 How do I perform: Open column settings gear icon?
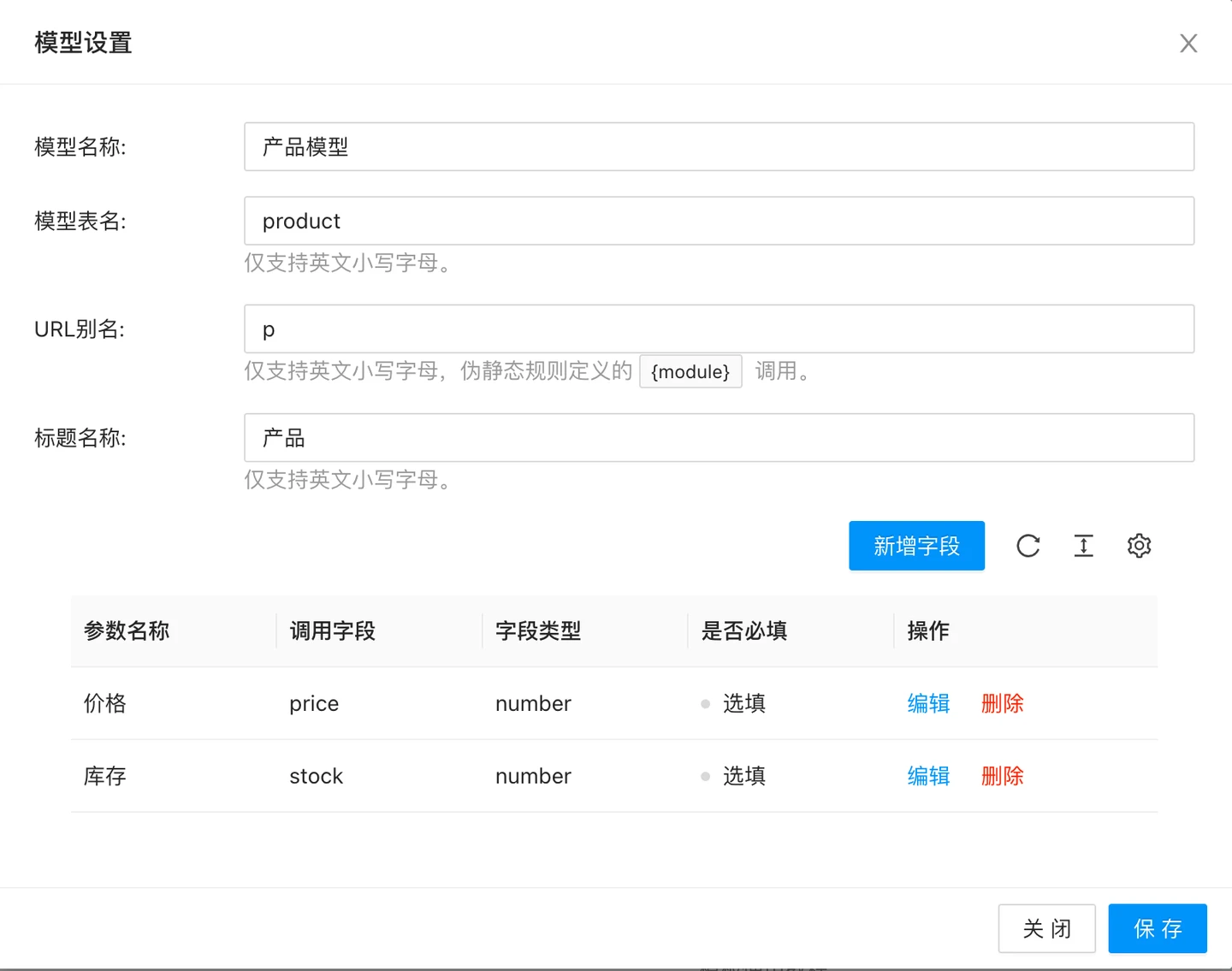[x=1139, y=546]
